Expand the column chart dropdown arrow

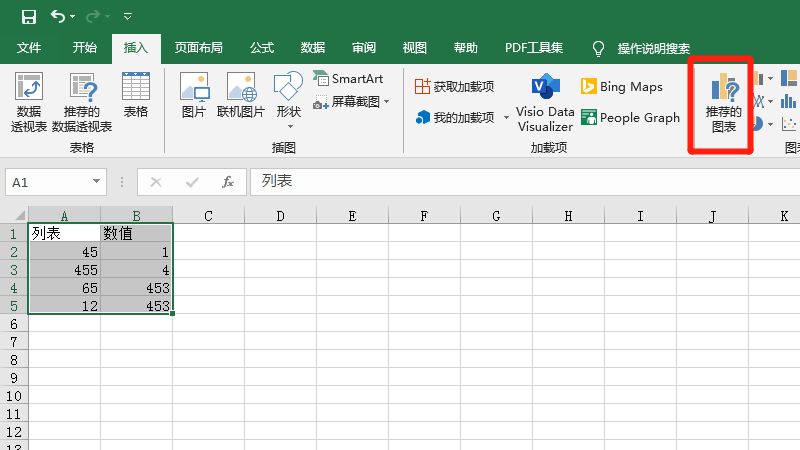[x=770, y=79]
